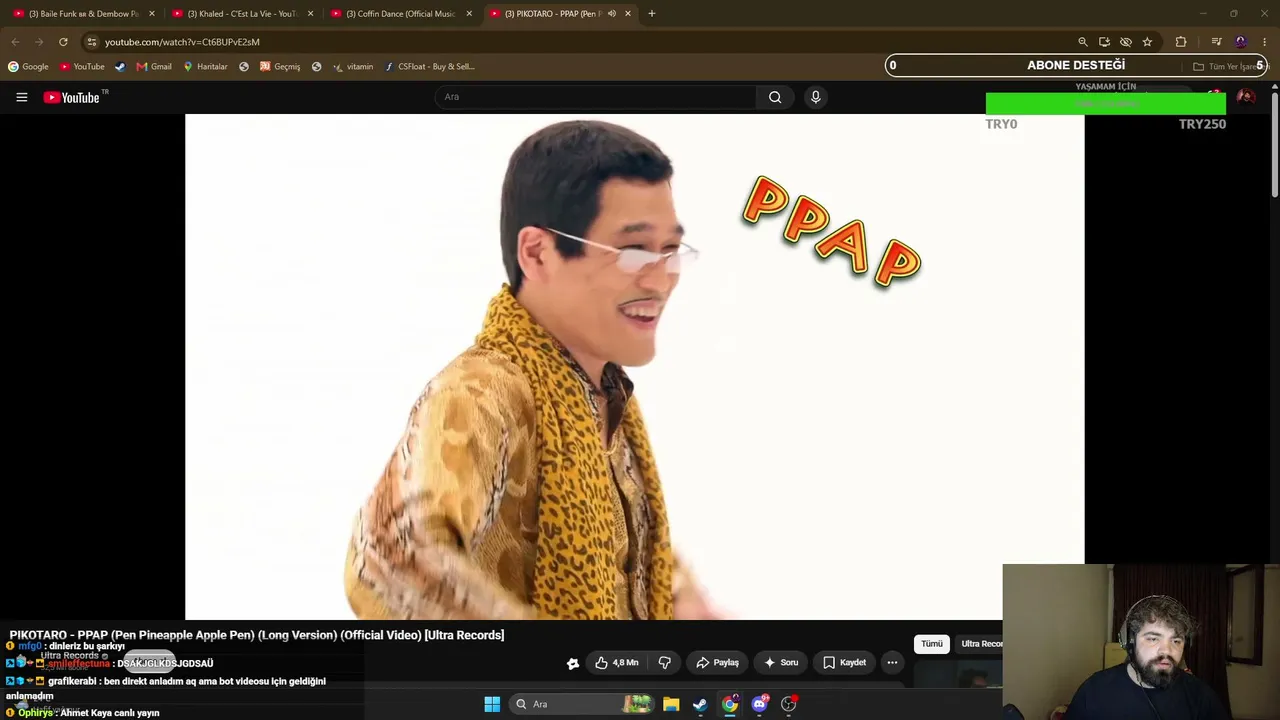1280x720 pixels.
Task: Dislike the PPAP video
Action: point(665,662)
